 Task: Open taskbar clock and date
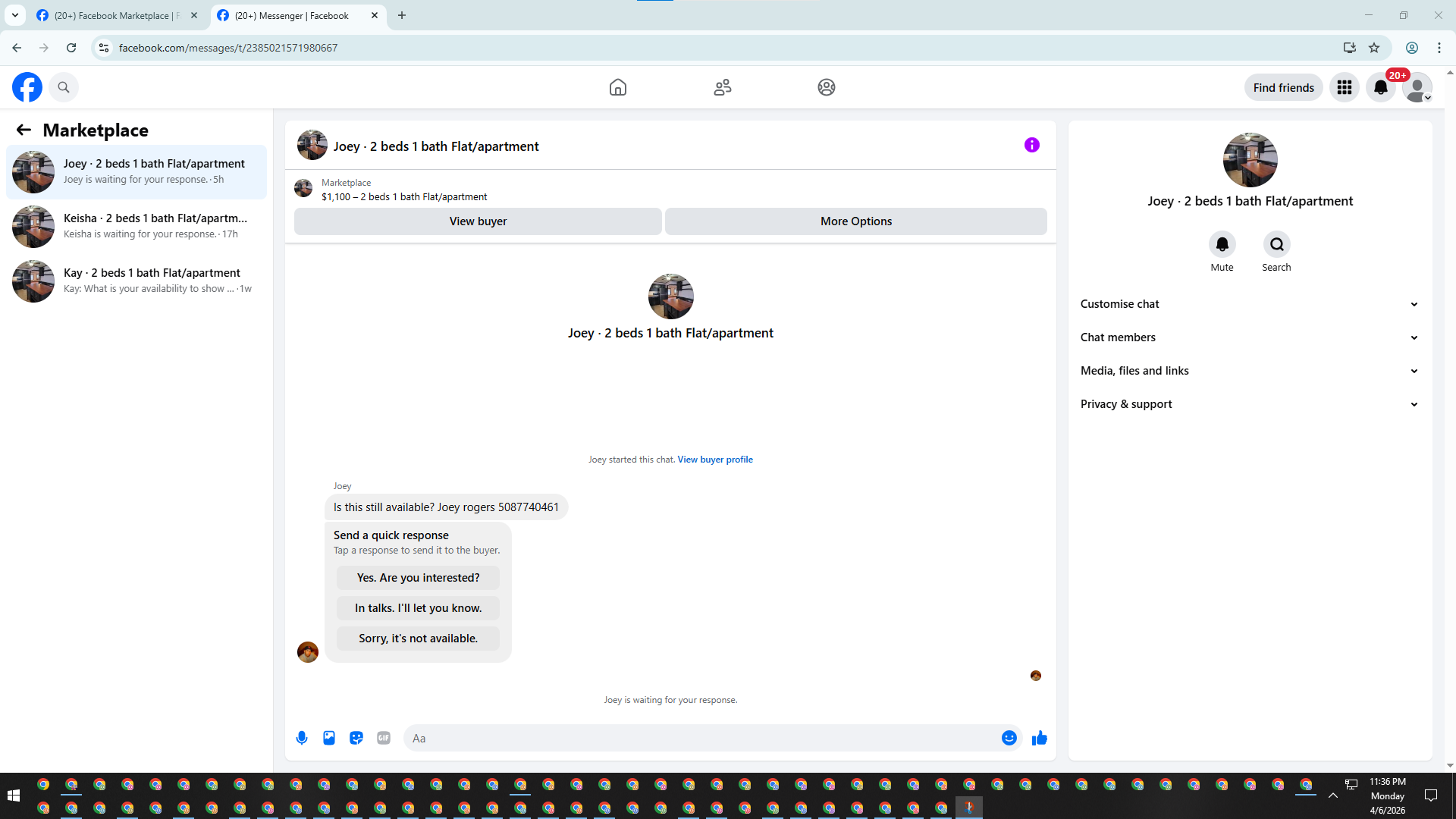click(1388, 795)
